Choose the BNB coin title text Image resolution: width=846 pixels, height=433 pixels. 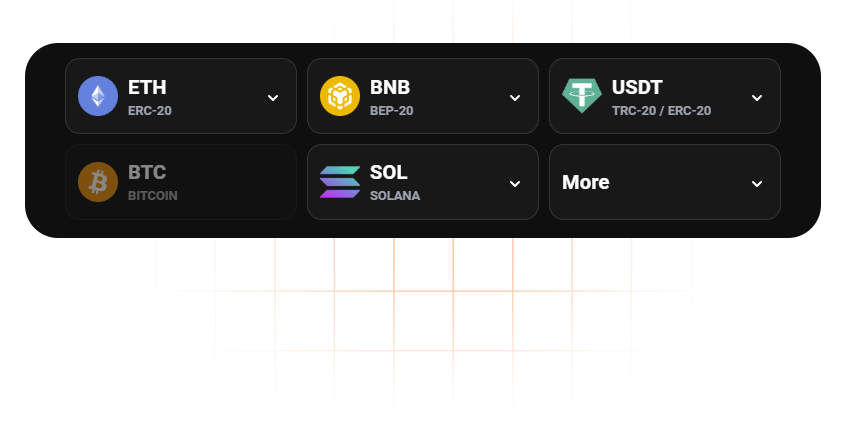click(x=390, y=87)
